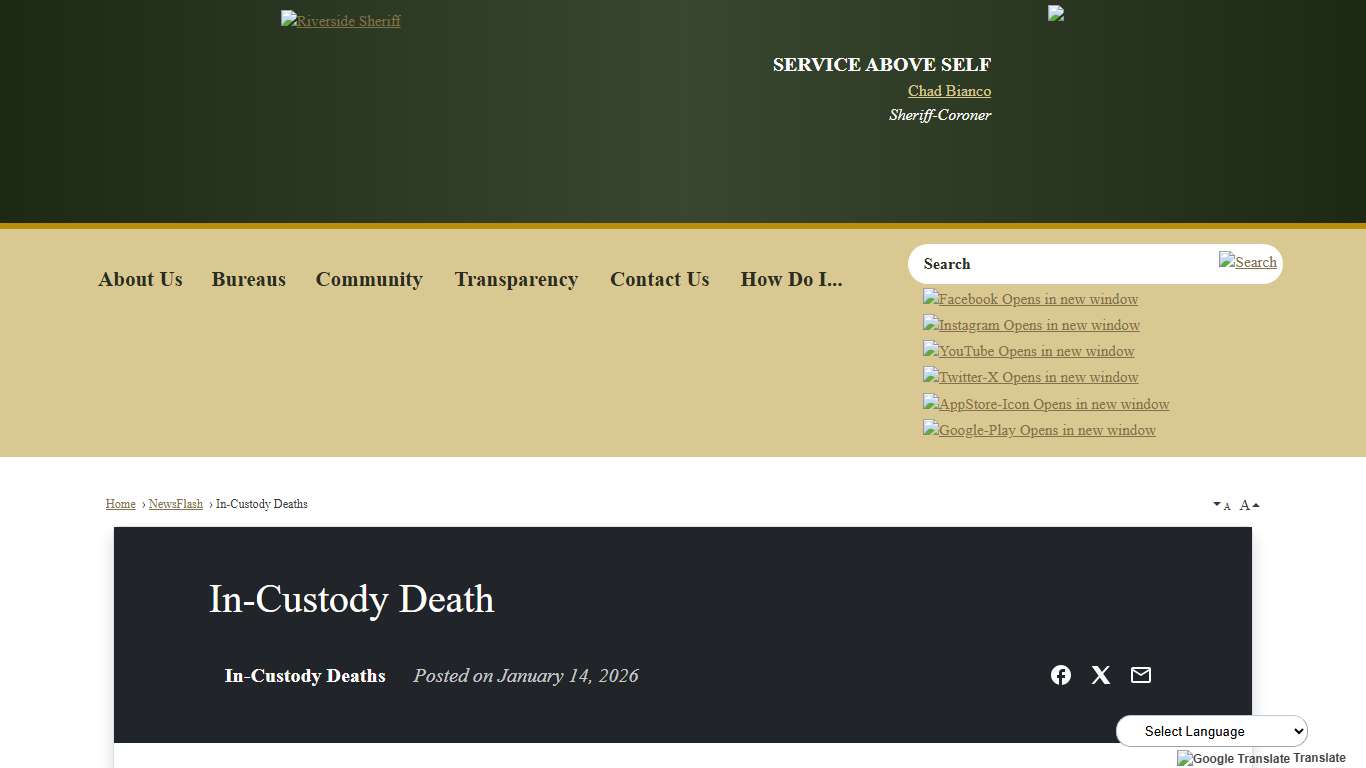The width and height of the screenshot is (1366, 768).
Task: Open the Bureaus dropdown menu
Action: pyautogui.click(x=248, y=279)
